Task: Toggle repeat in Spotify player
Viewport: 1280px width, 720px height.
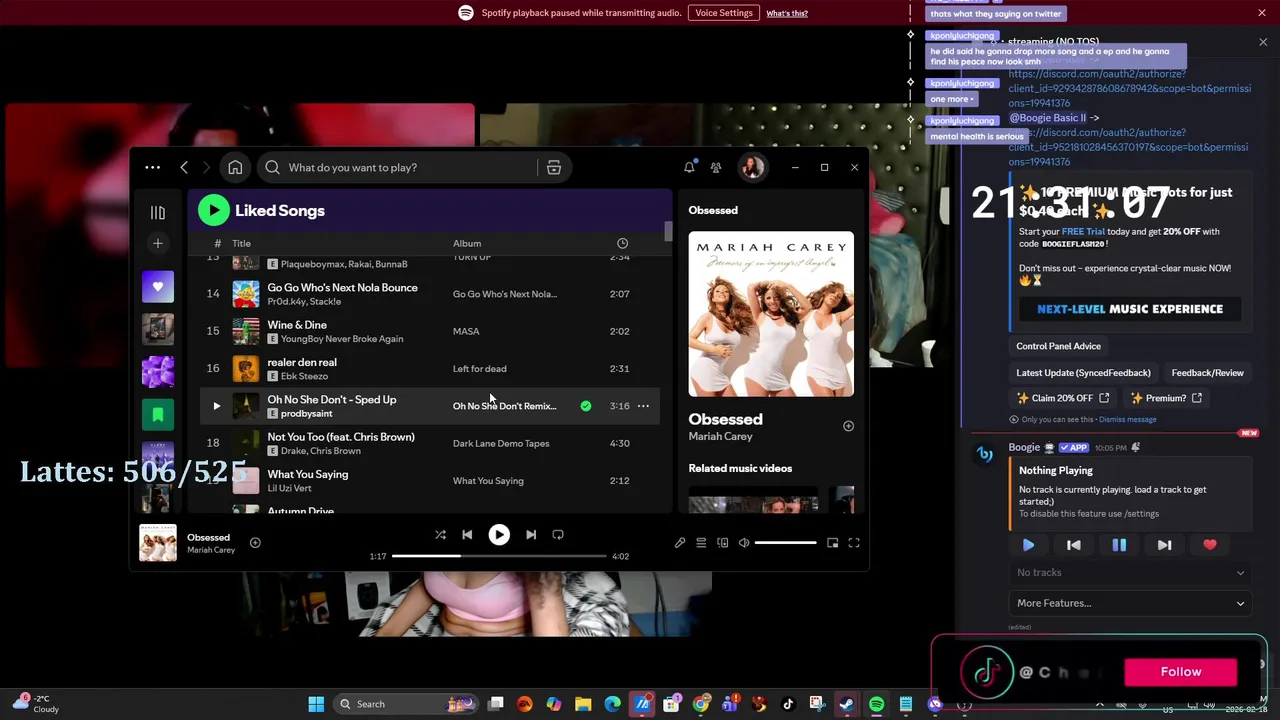Action: click(558, 535)
